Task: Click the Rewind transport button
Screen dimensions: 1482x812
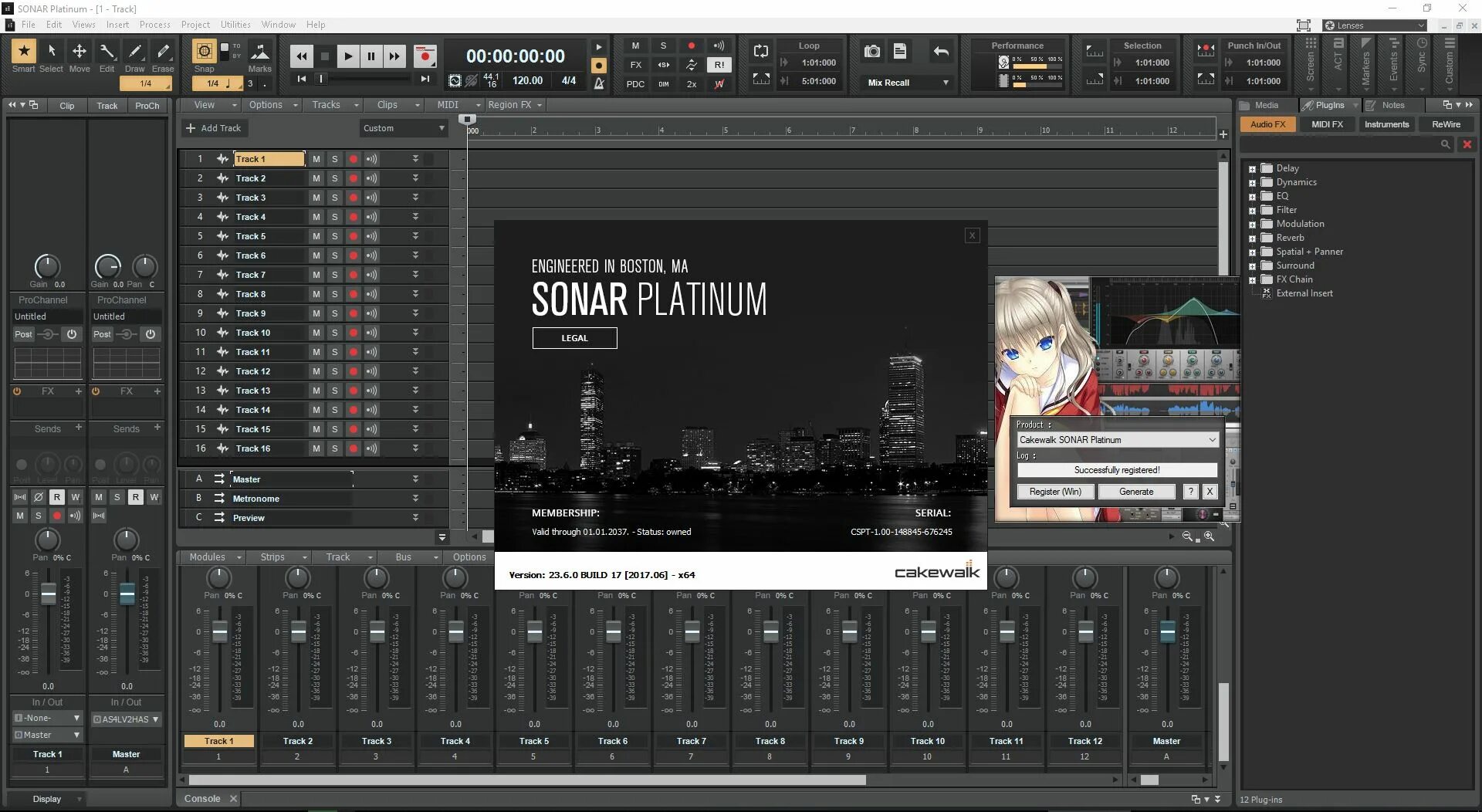Action: click(x=302, y=56)
